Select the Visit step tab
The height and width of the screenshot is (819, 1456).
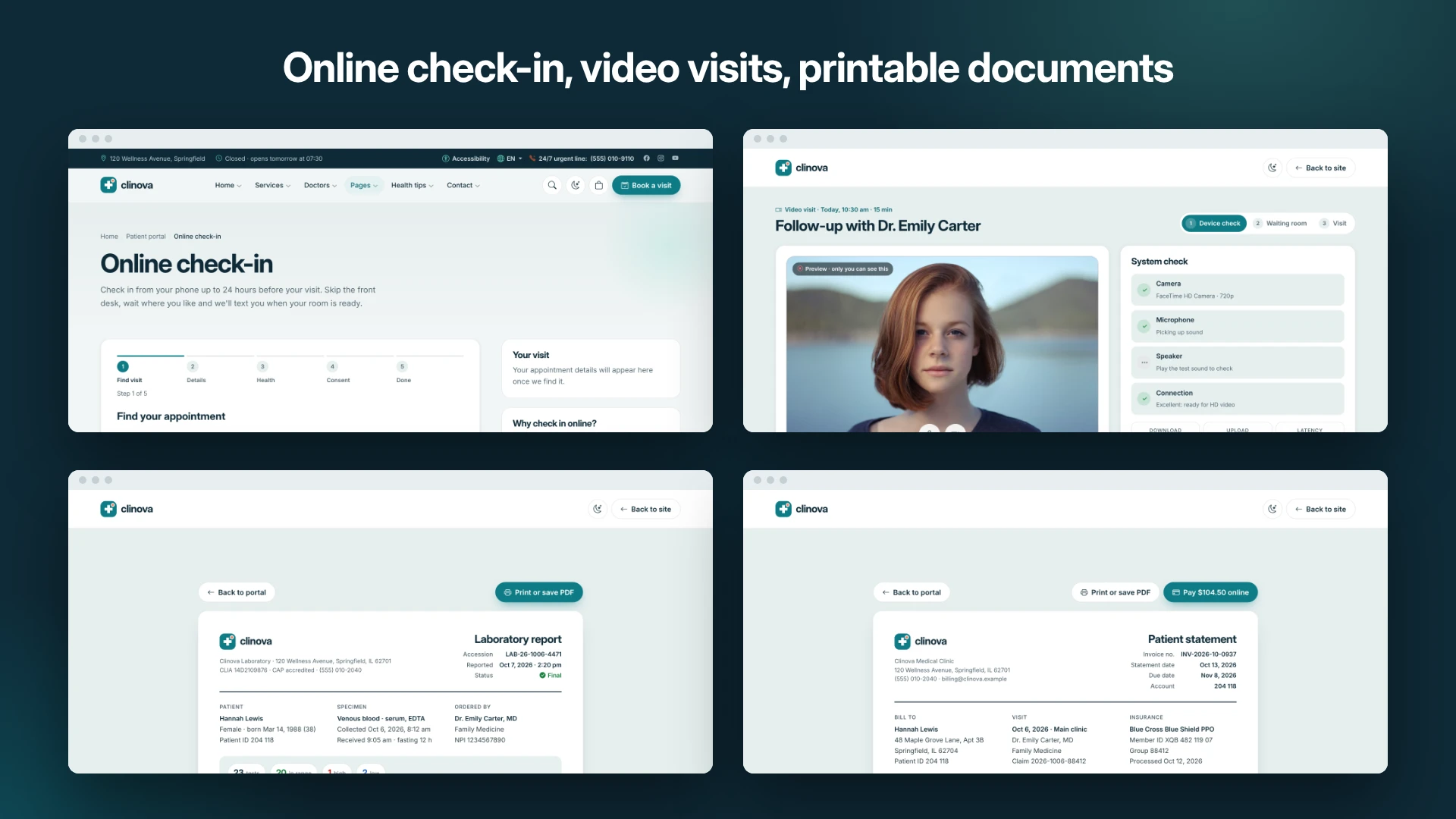[1334, 223]
